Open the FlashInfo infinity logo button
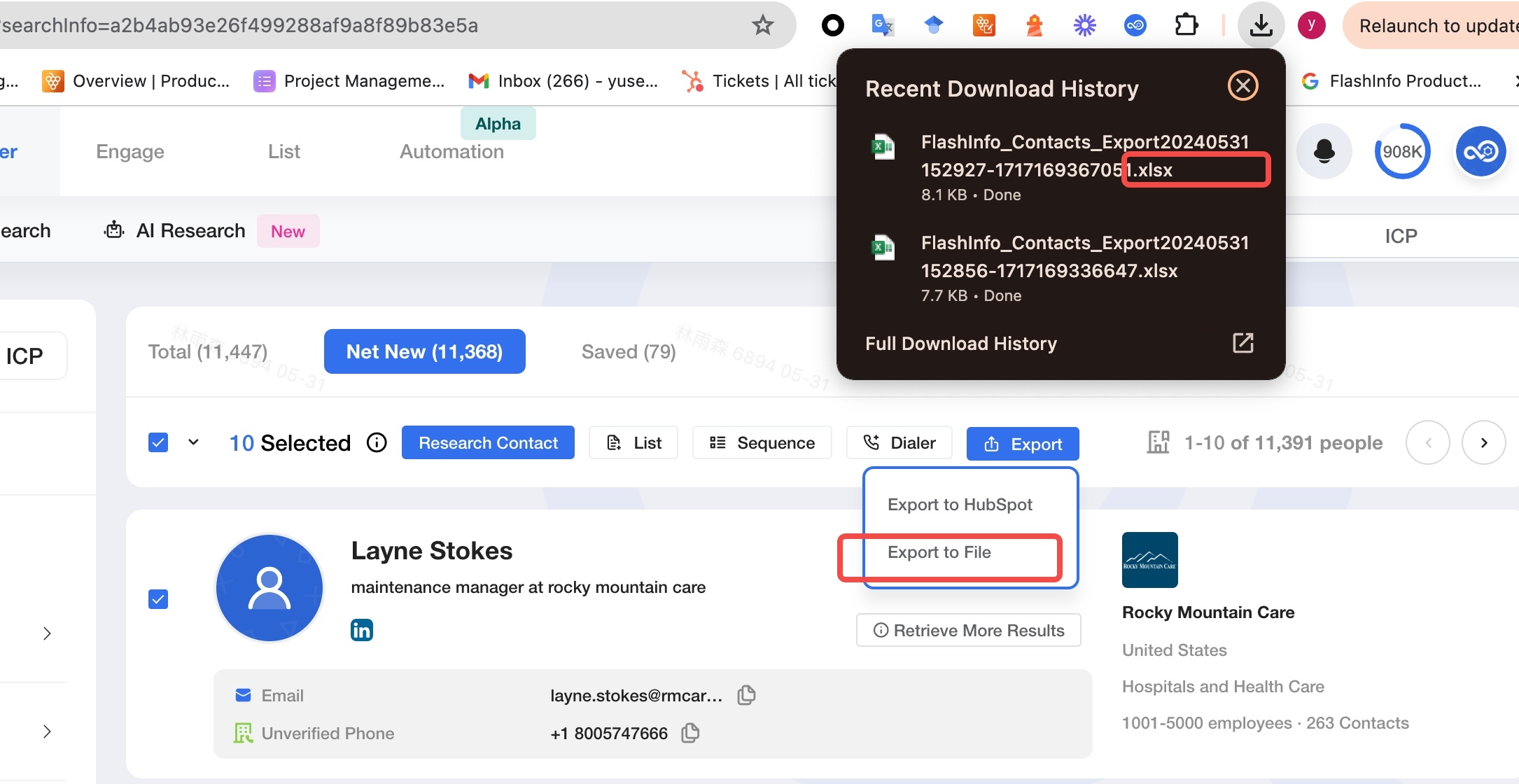This screenshot has width=1519, height=784. tap(1480, 151)
